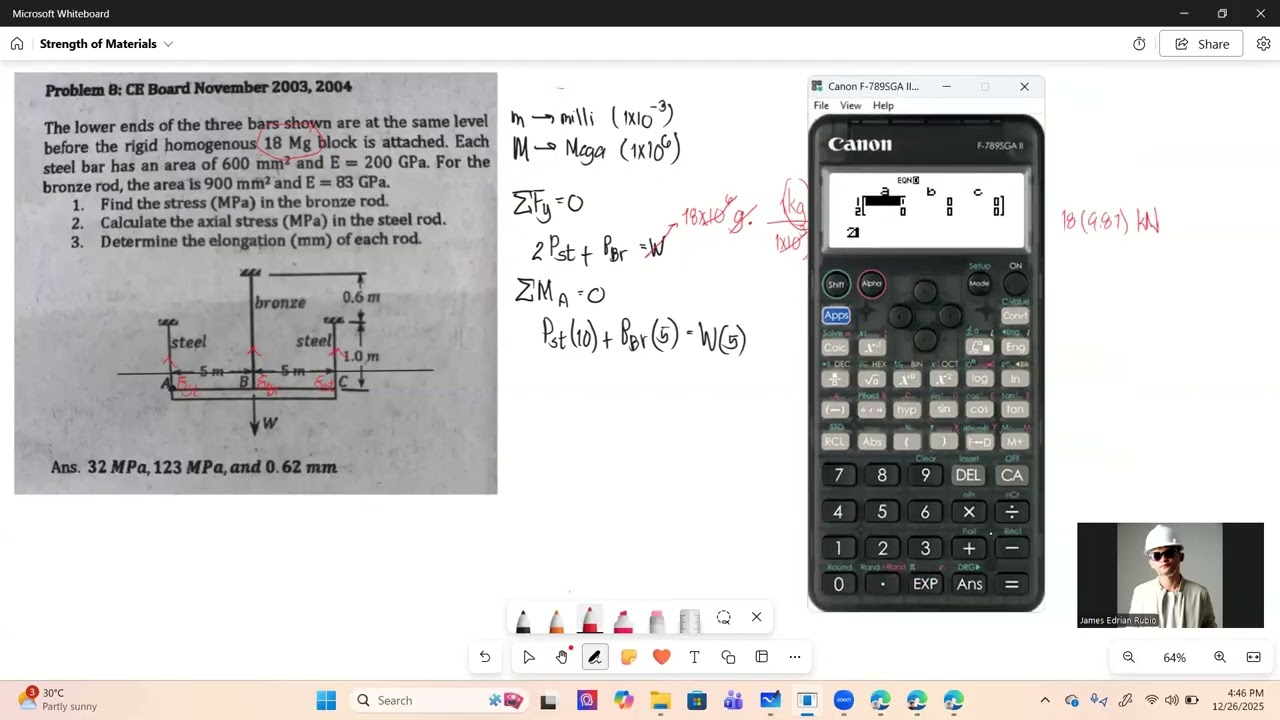Screen dimensions: 1280x720
Task: Click the DEL key on calculator
Action: 968,476
